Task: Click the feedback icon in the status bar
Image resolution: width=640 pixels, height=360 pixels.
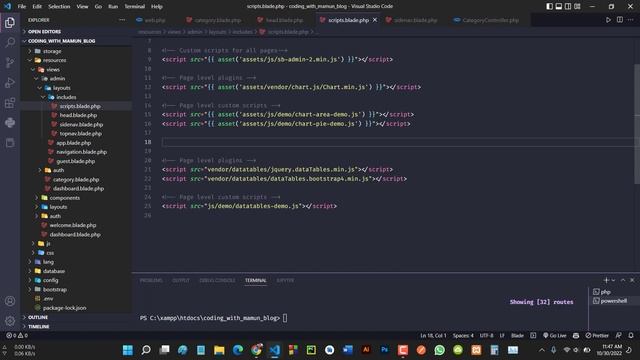Action: (619, 336)
